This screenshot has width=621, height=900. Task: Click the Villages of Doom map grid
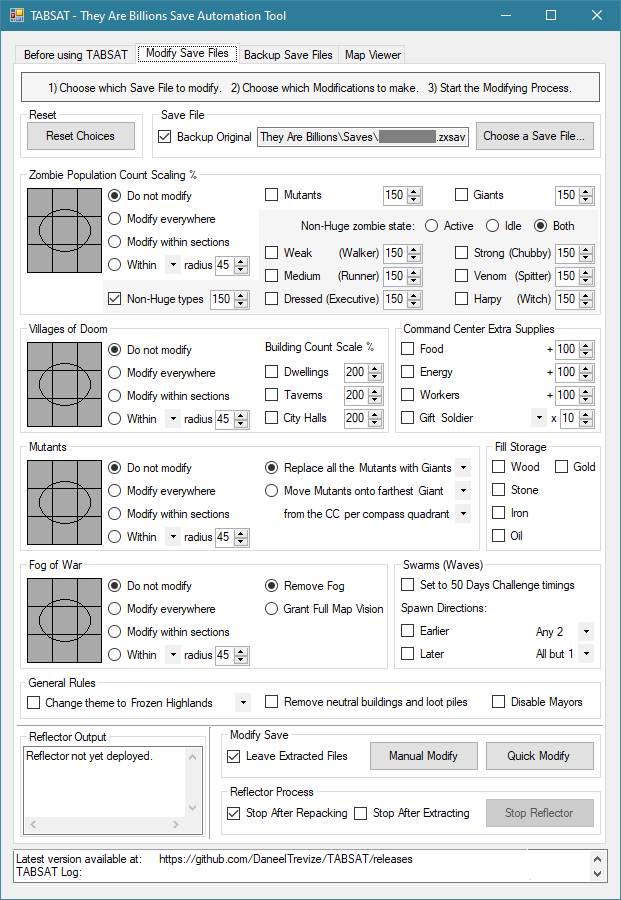tap(64, 384)
